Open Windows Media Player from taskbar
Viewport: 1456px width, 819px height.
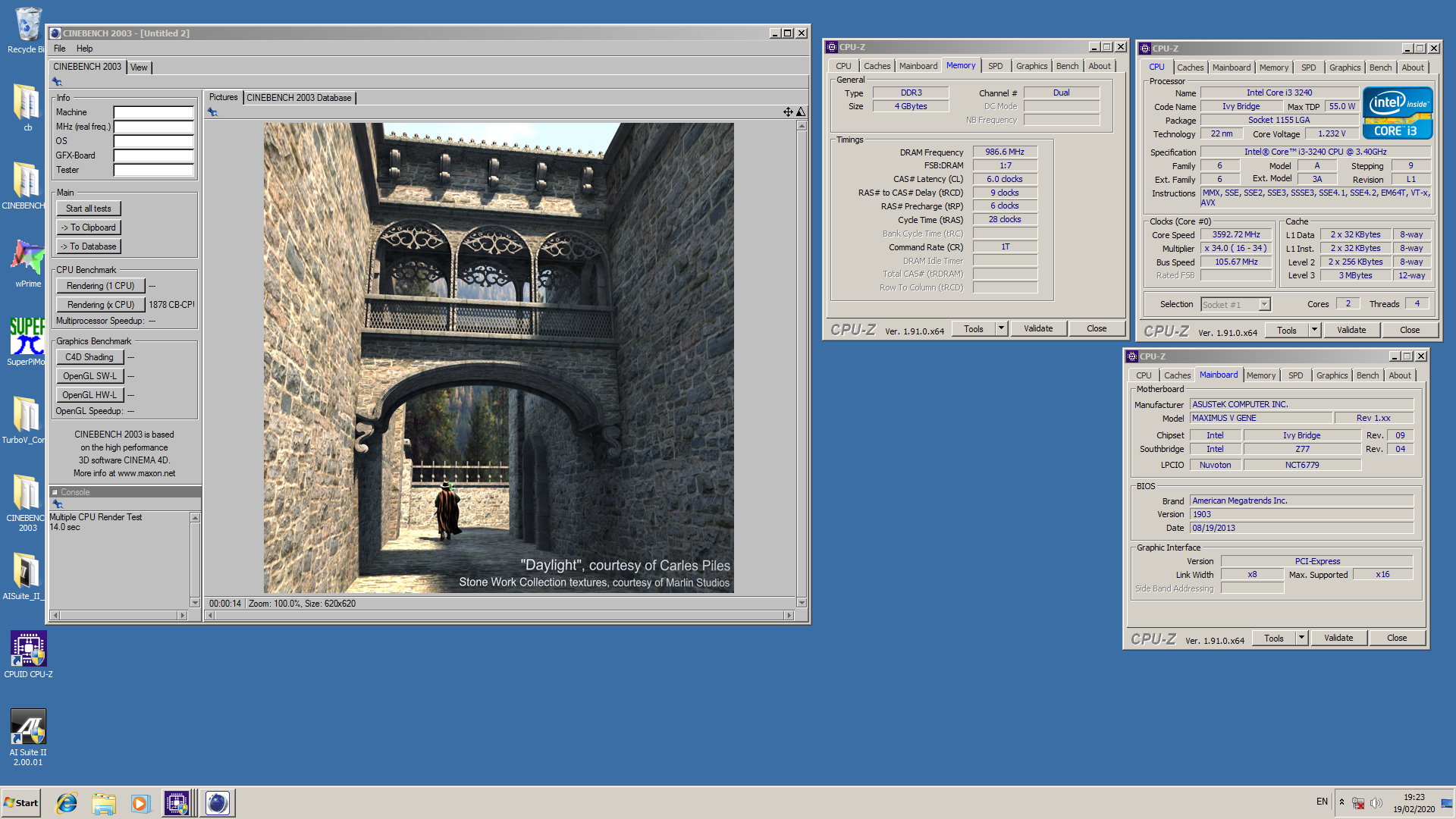coord(140,803)
